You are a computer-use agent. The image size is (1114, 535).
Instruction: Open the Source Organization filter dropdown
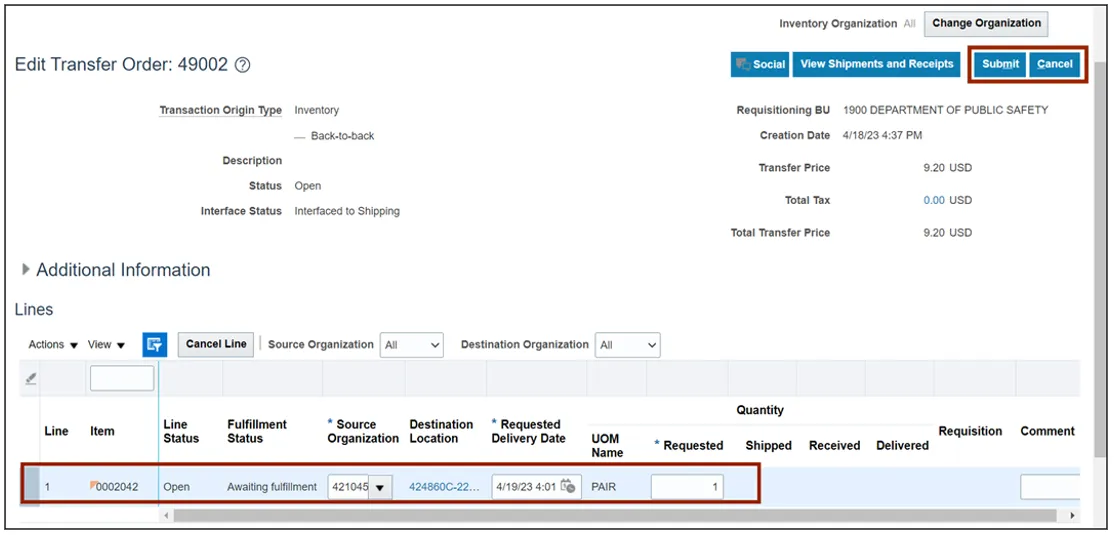tap(411, 345)
